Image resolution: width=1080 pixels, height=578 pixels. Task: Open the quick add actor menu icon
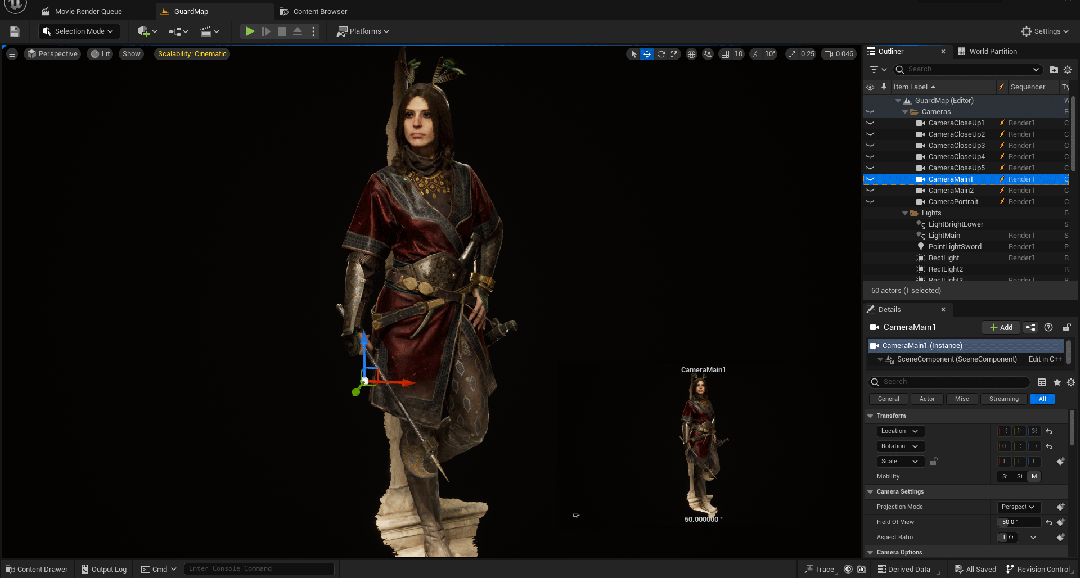[x=147, y=32]
